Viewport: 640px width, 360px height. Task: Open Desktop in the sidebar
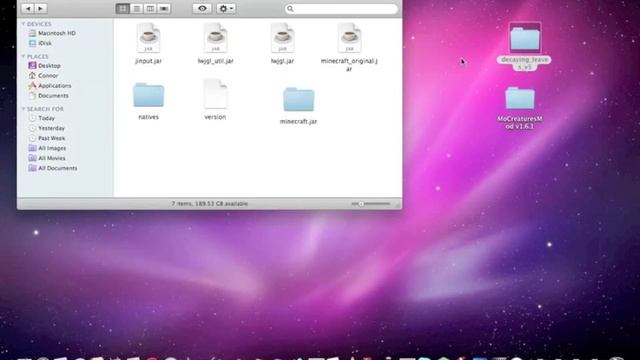click(44, 66)
